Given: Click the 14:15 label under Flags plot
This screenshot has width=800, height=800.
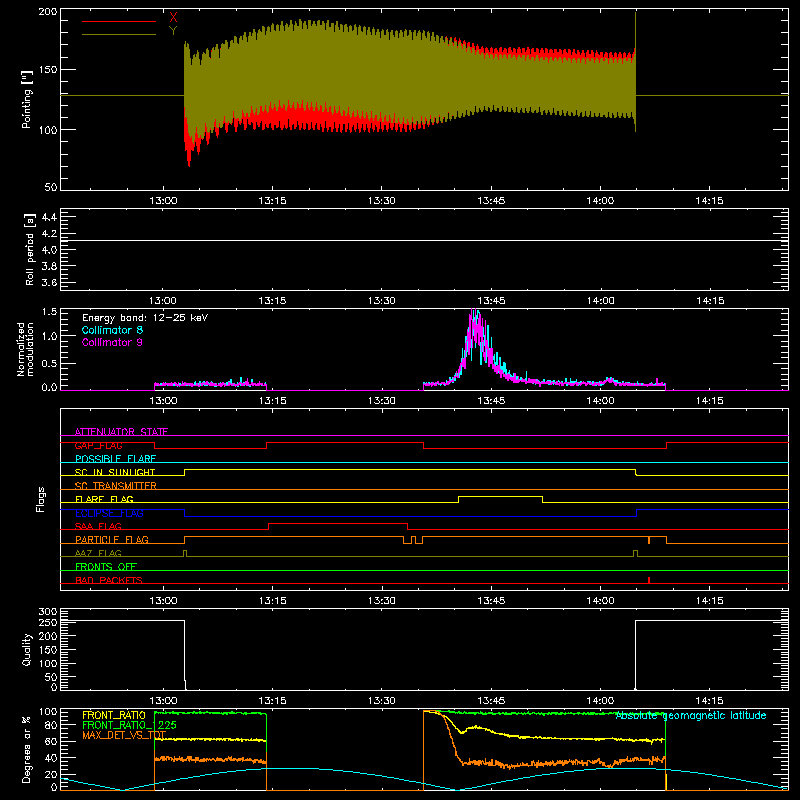Looking at the screenshot, I should point(709,601).
